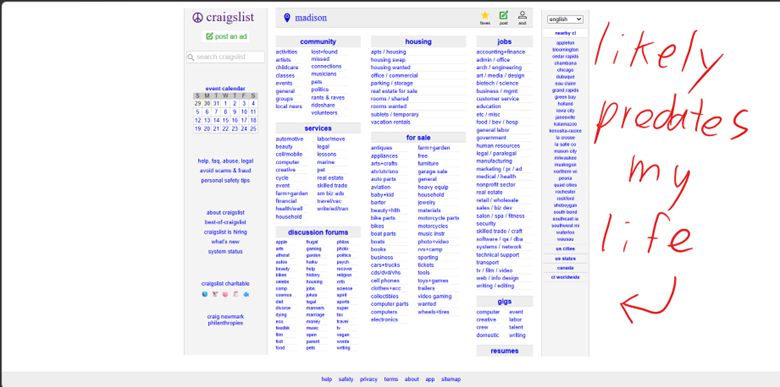Open the account person icon

[522, 15]
